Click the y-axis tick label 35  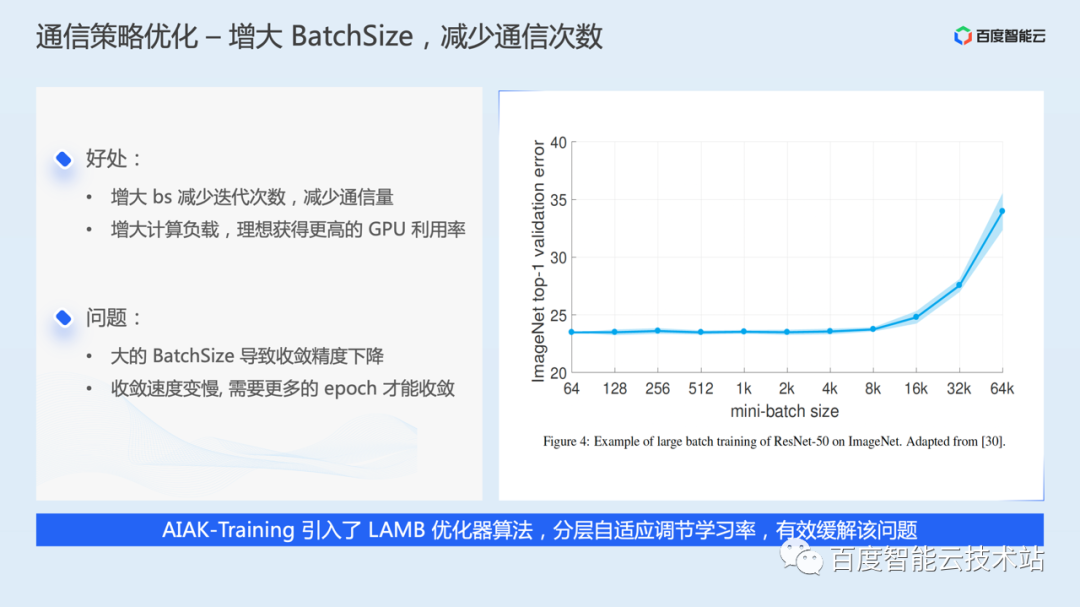pyautogui.click(x=559, y=200)
